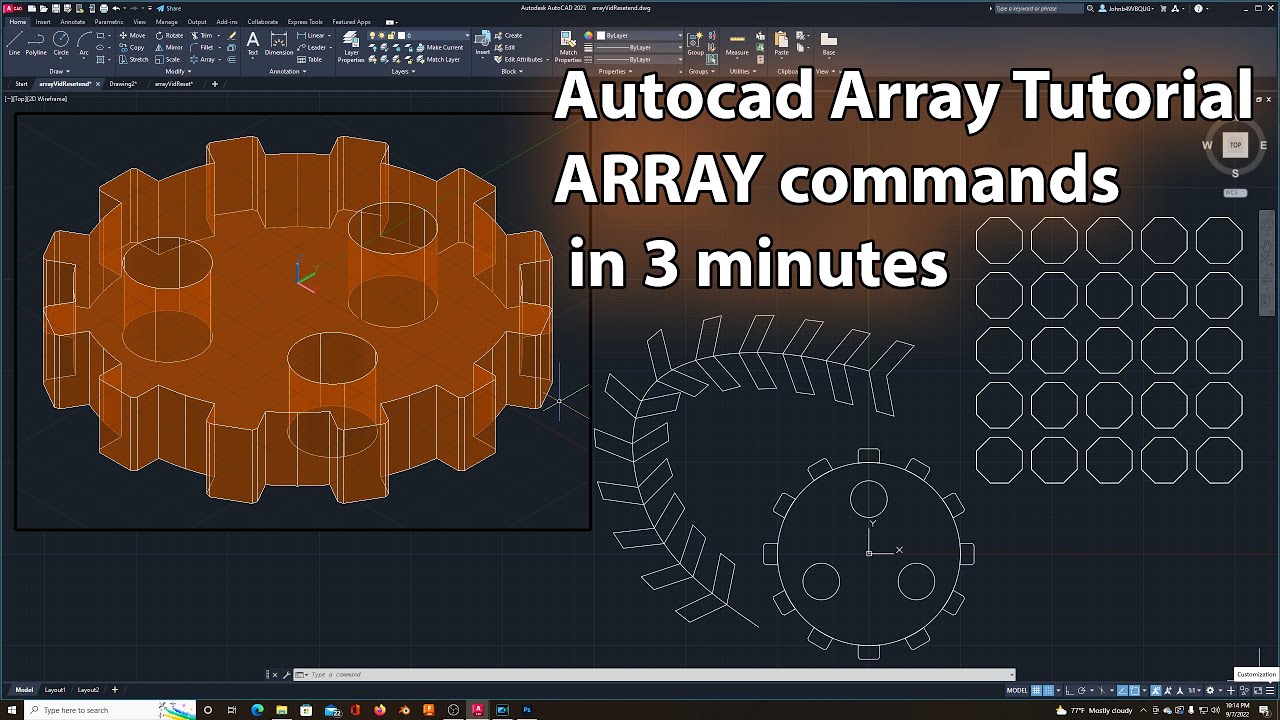1280x720 pixels.
Task: Select the Text annotation tool
Action: tap(252, 43)
